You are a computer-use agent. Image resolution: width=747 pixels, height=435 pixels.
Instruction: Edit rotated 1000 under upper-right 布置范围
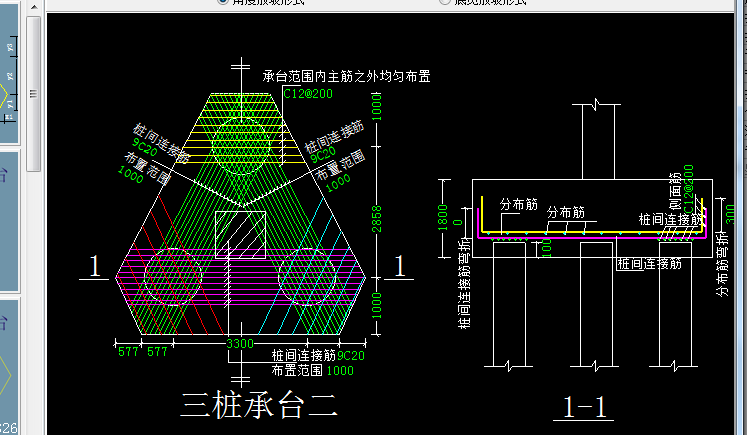338,183
